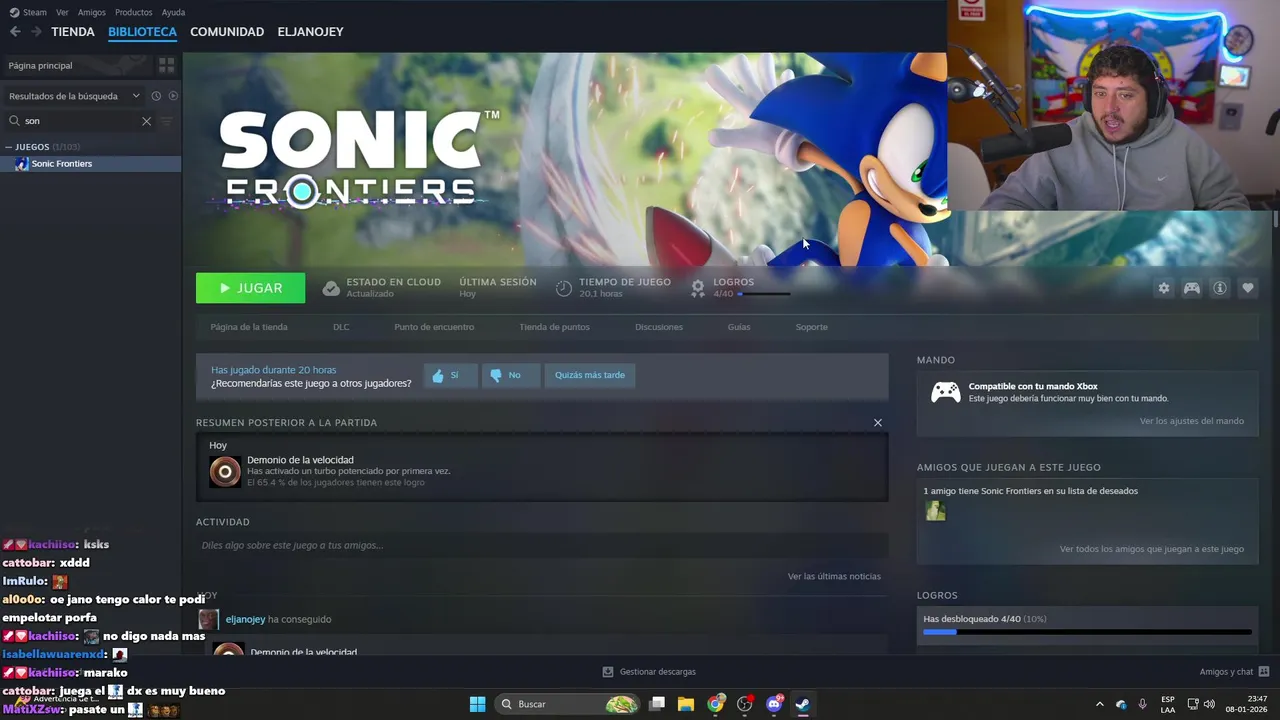Open advanced filter options icon
The height and width of the screenshot is (720, 1280).
click(x=167, y=121)
